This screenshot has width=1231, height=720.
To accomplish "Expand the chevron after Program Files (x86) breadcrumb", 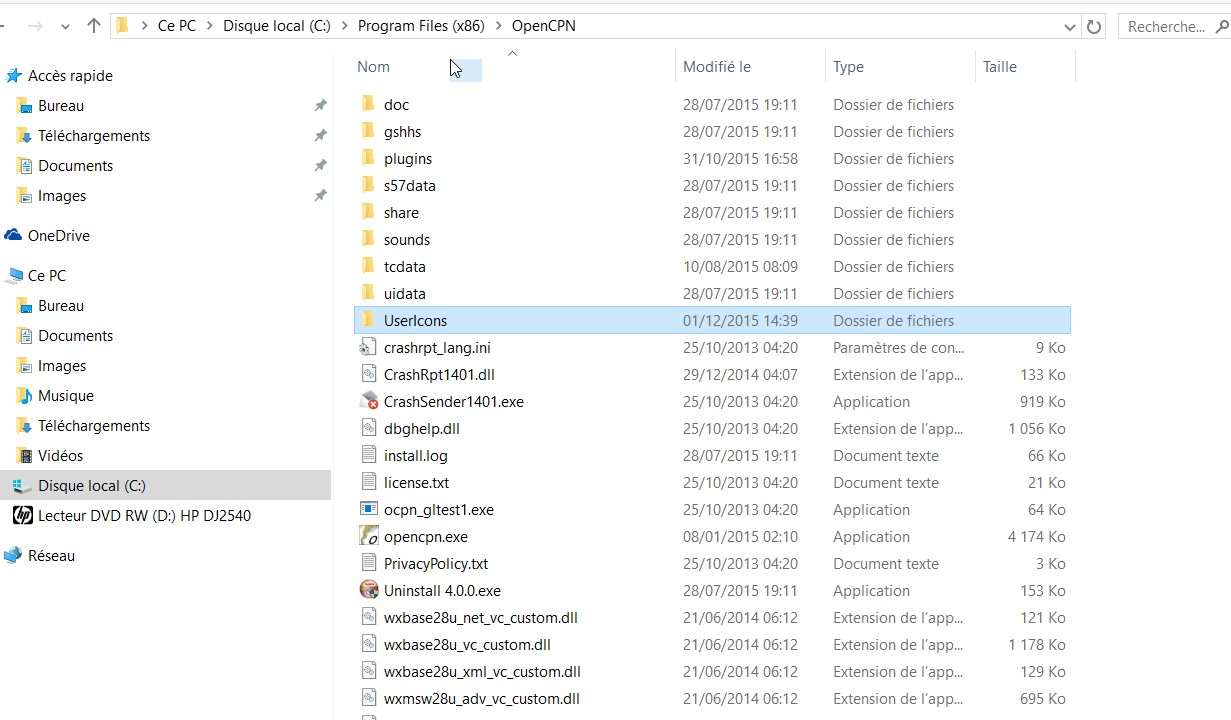I will (499, 26).
